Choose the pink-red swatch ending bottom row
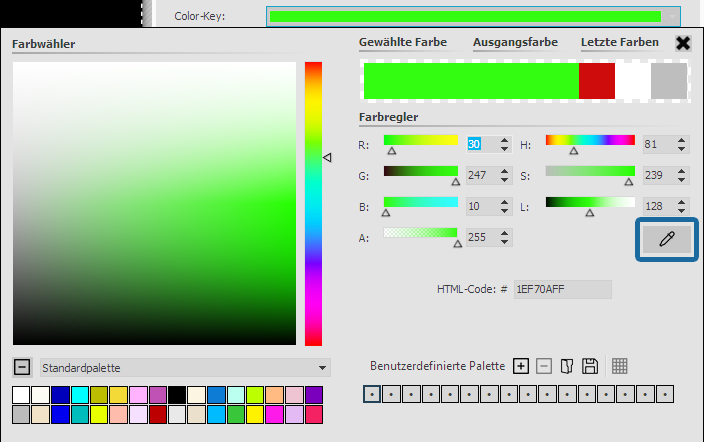Image resolution: width=704 pixels, height=442 pixels. point(314,415)
